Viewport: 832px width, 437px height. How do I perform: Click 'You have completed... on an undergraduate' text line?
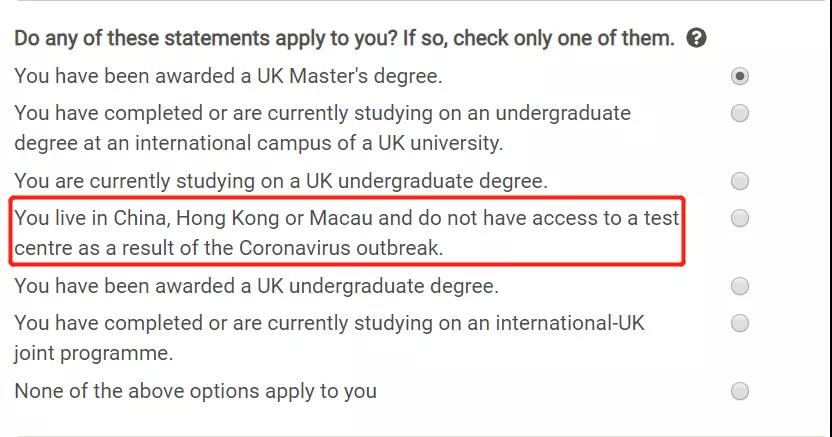[x=322, y=113]
